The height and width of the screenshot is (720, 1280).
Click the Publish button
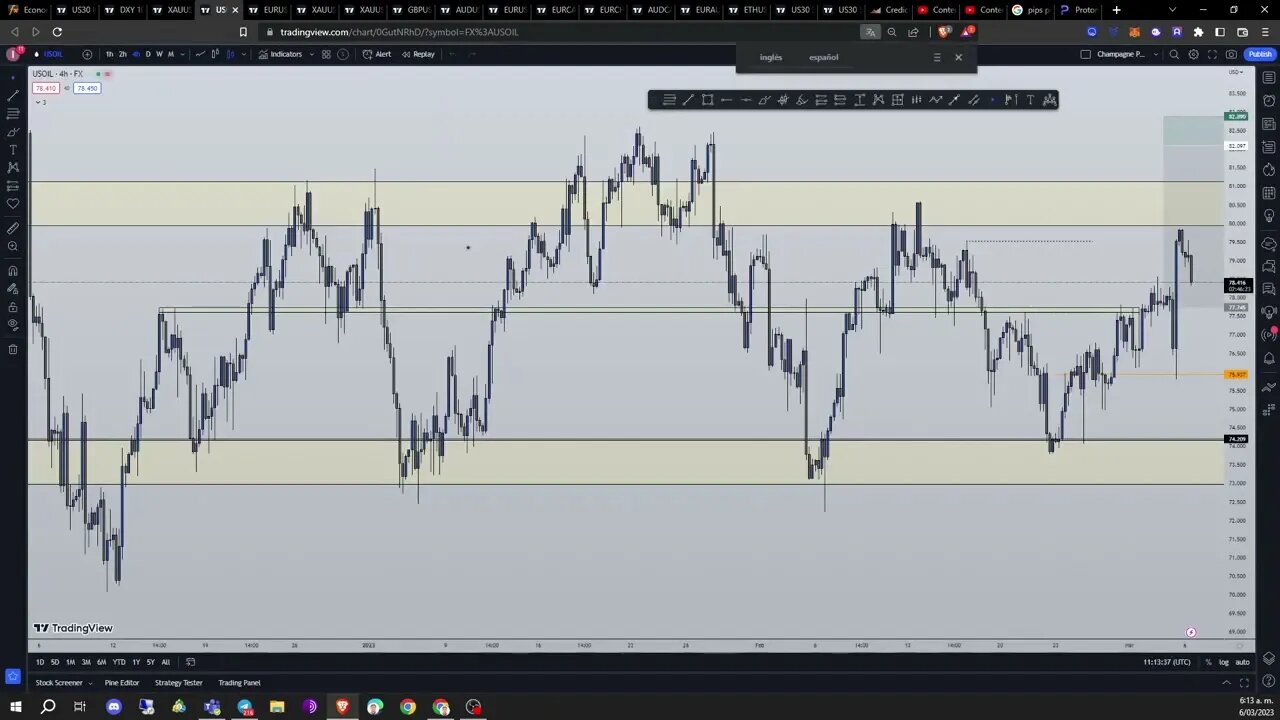click(1260, 54)
